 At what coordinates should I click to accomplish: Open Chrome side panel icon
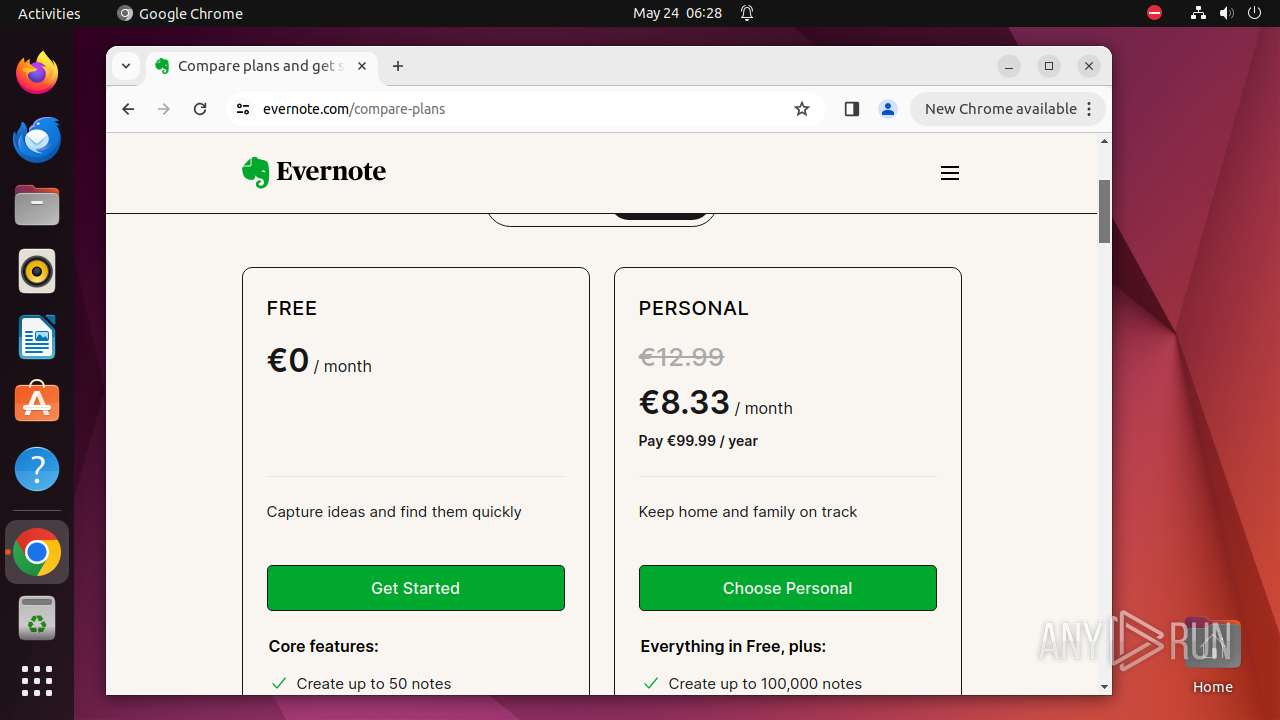[851, 109]
